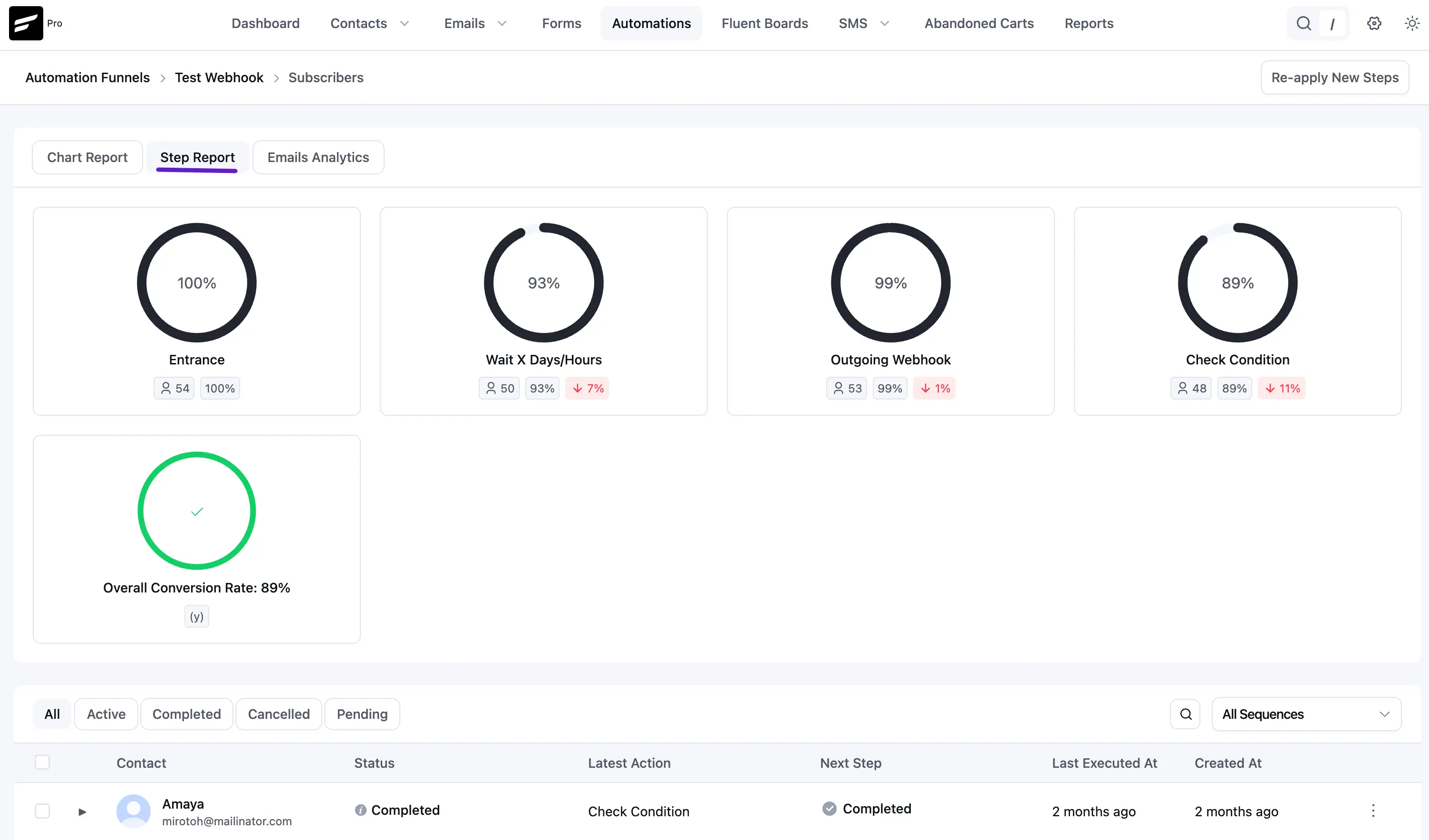Click Wait X Days 50 contacts badge

click(499, 388)
